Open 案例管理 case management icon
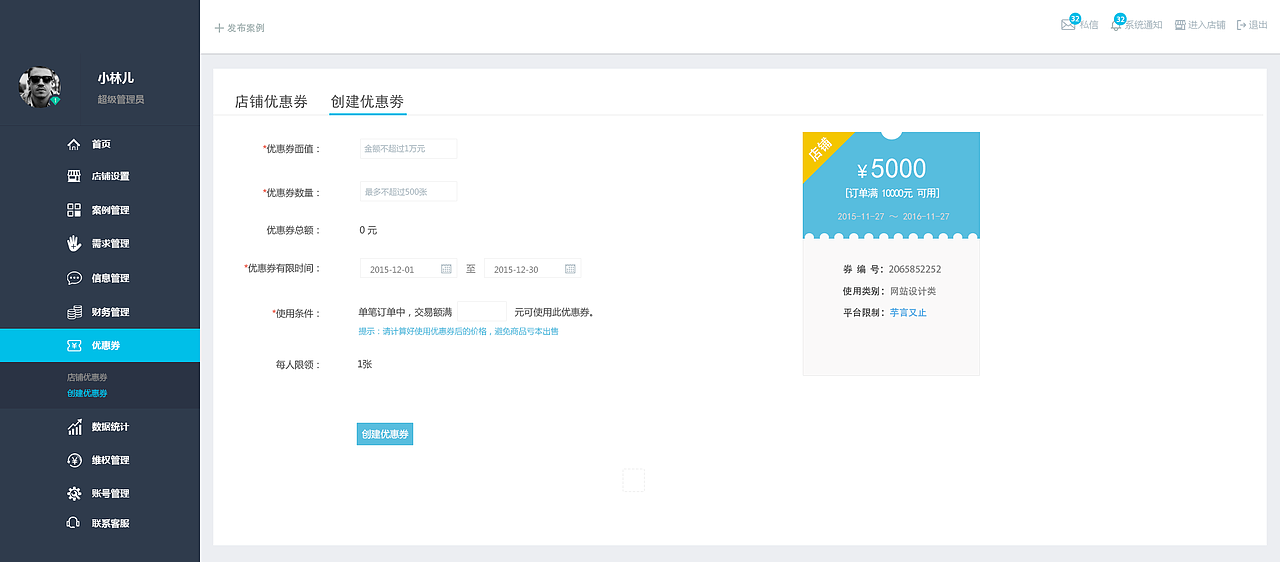This screenshot has width=1280, height=562. click(x=74, y=210)
